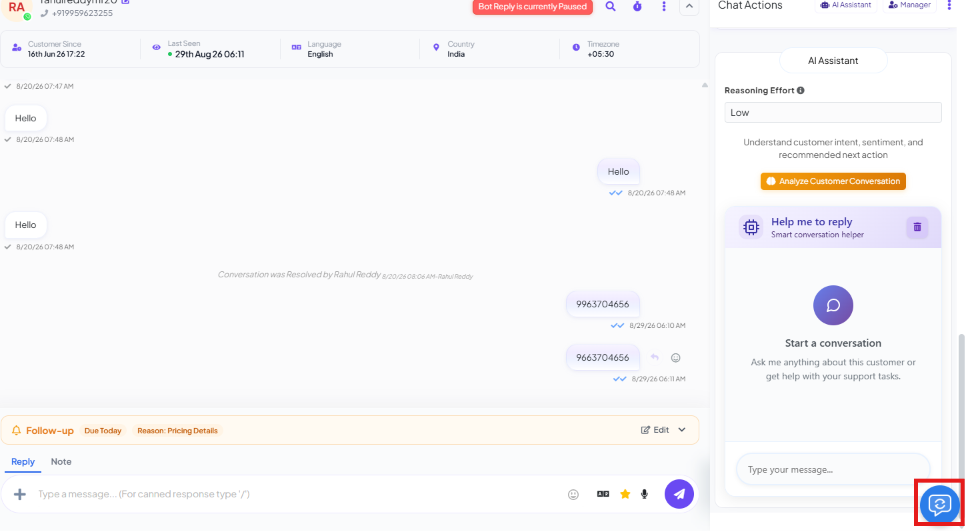Click the reply arrow beside 9663704656 message
966x531 pixels.
coord(655,357)
